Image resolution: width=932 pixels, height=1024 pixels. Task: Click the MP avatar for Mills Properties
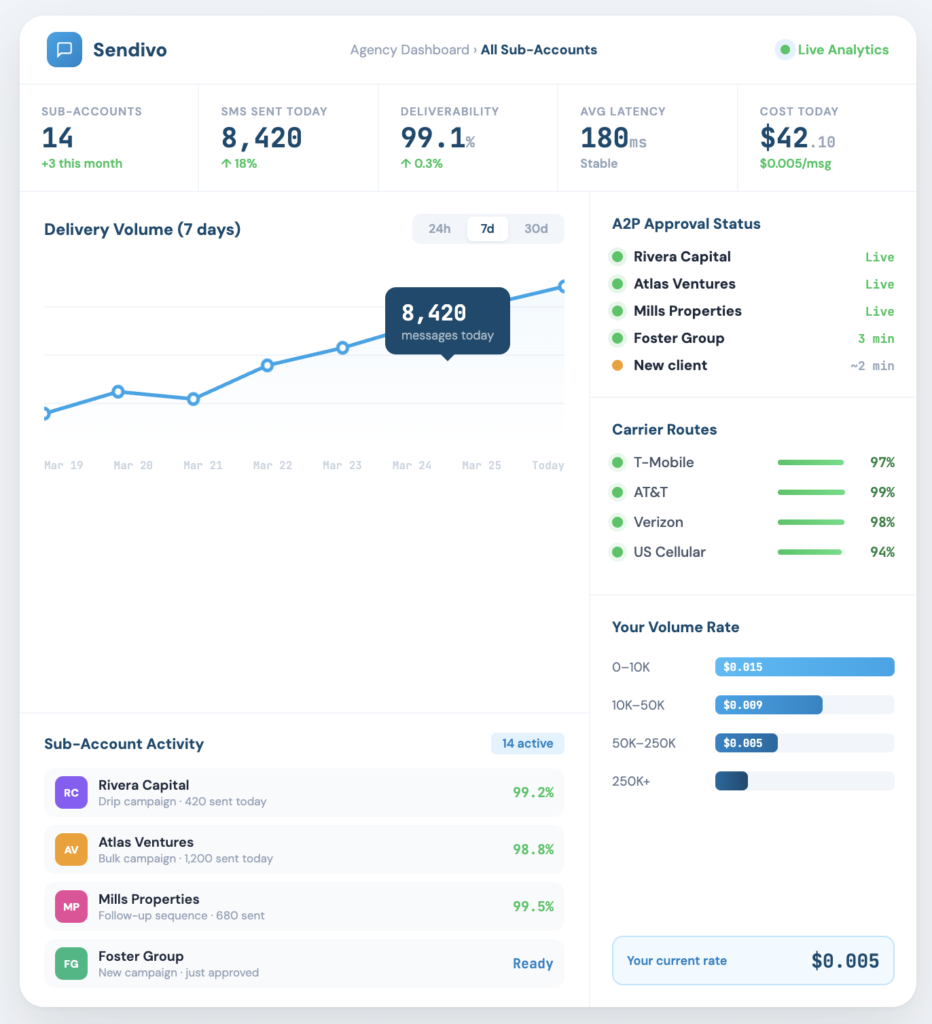click(x=71, y=907)
